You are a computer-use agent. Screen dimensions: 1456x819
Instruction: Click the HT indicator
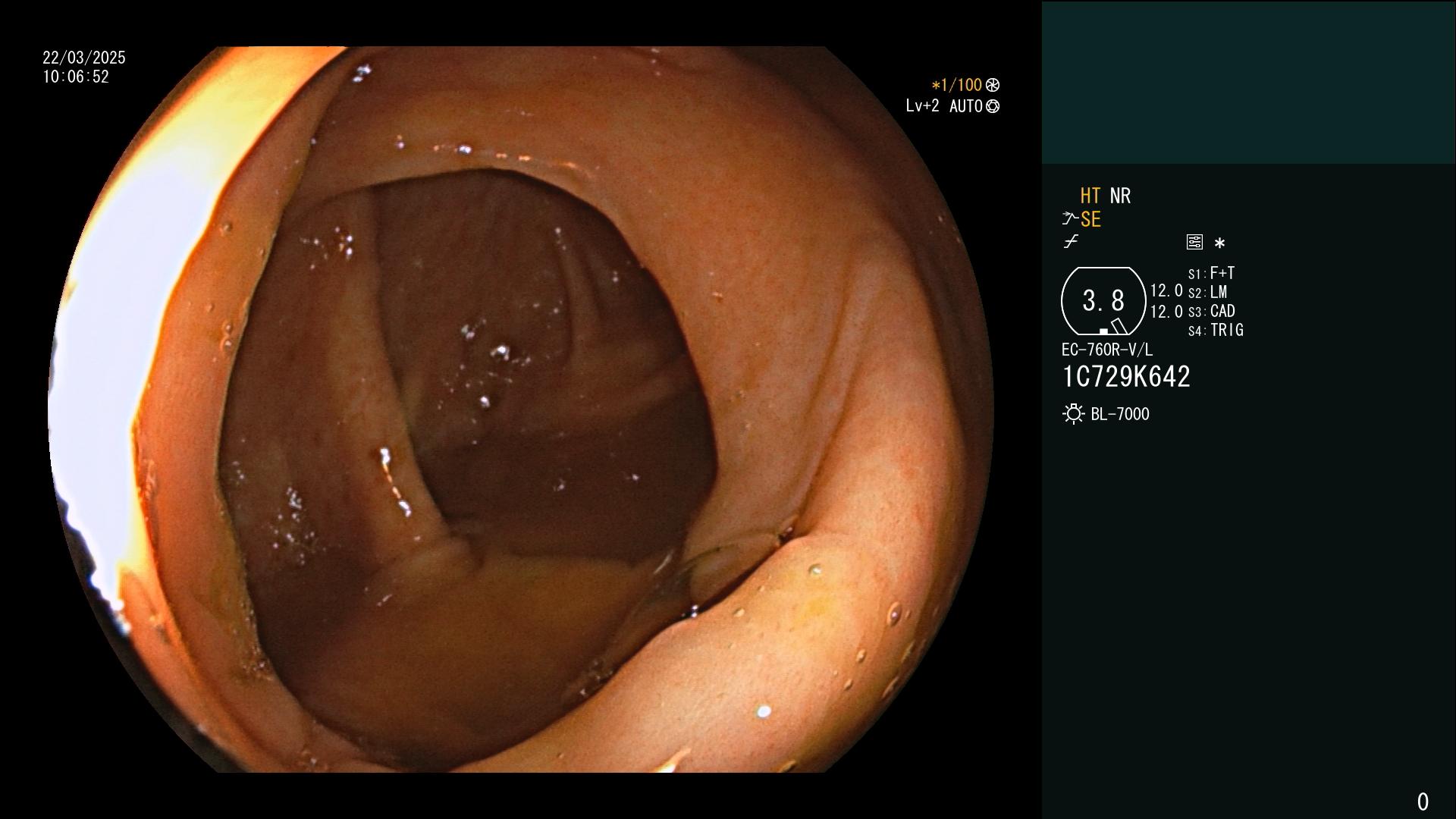click(1090, 196)
